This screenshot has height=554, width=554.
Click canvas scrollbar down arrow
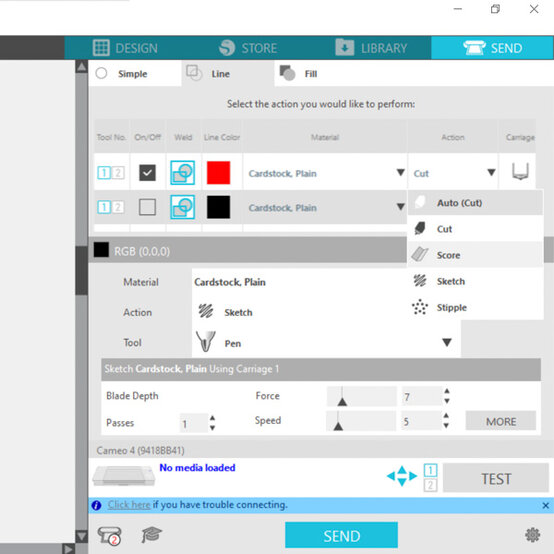(82, 536)
